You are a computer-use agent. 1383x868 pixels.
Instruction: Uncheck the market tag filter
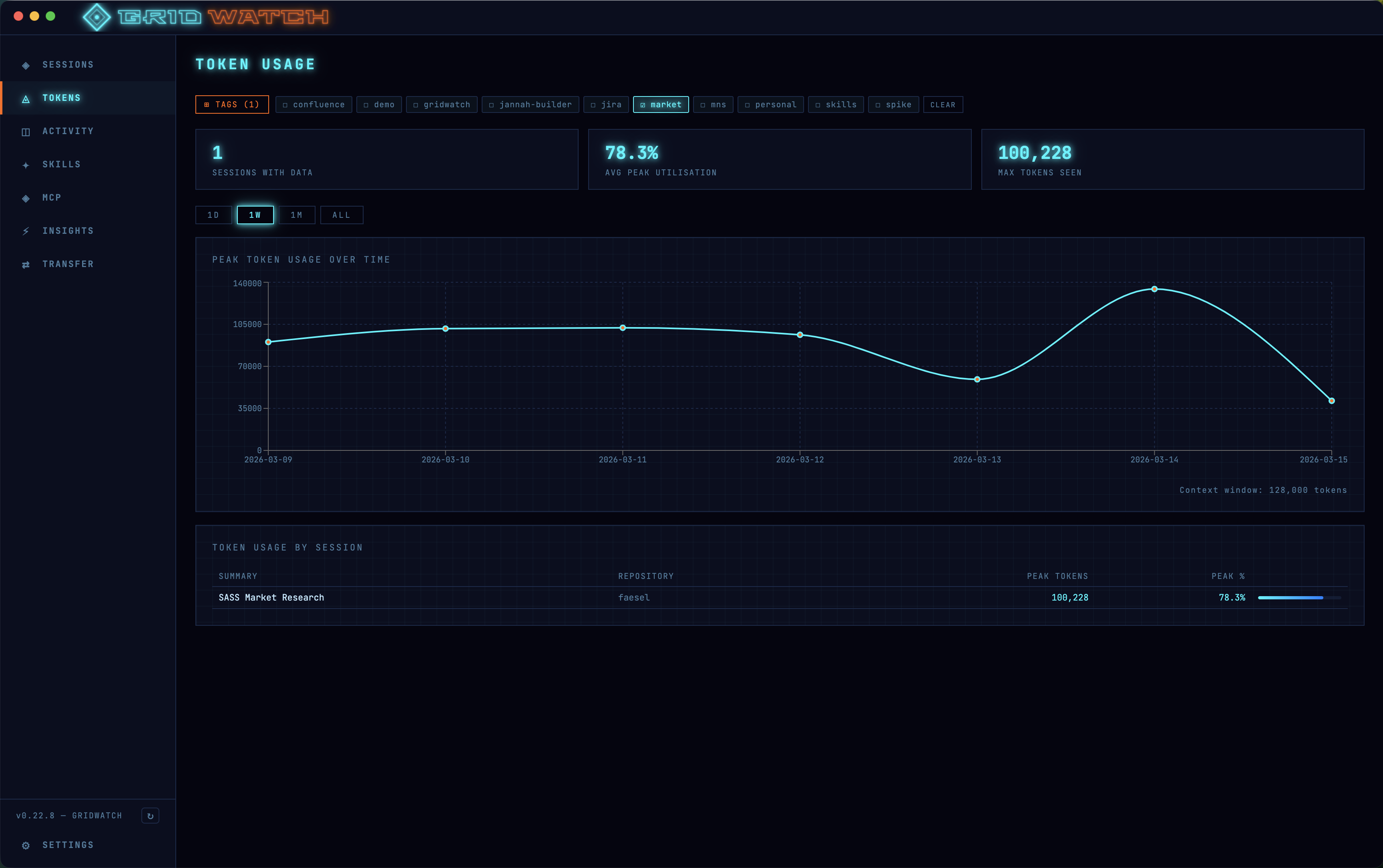(660, 104)
